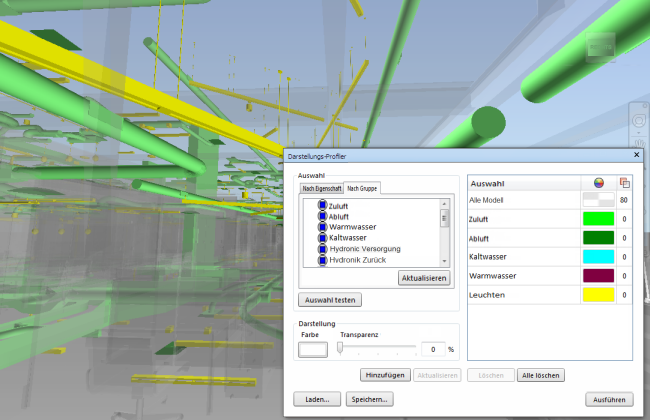This screenshot has height=420, width=650.
Task: Switch to Nach Gruppe tab
Action: 362,188
